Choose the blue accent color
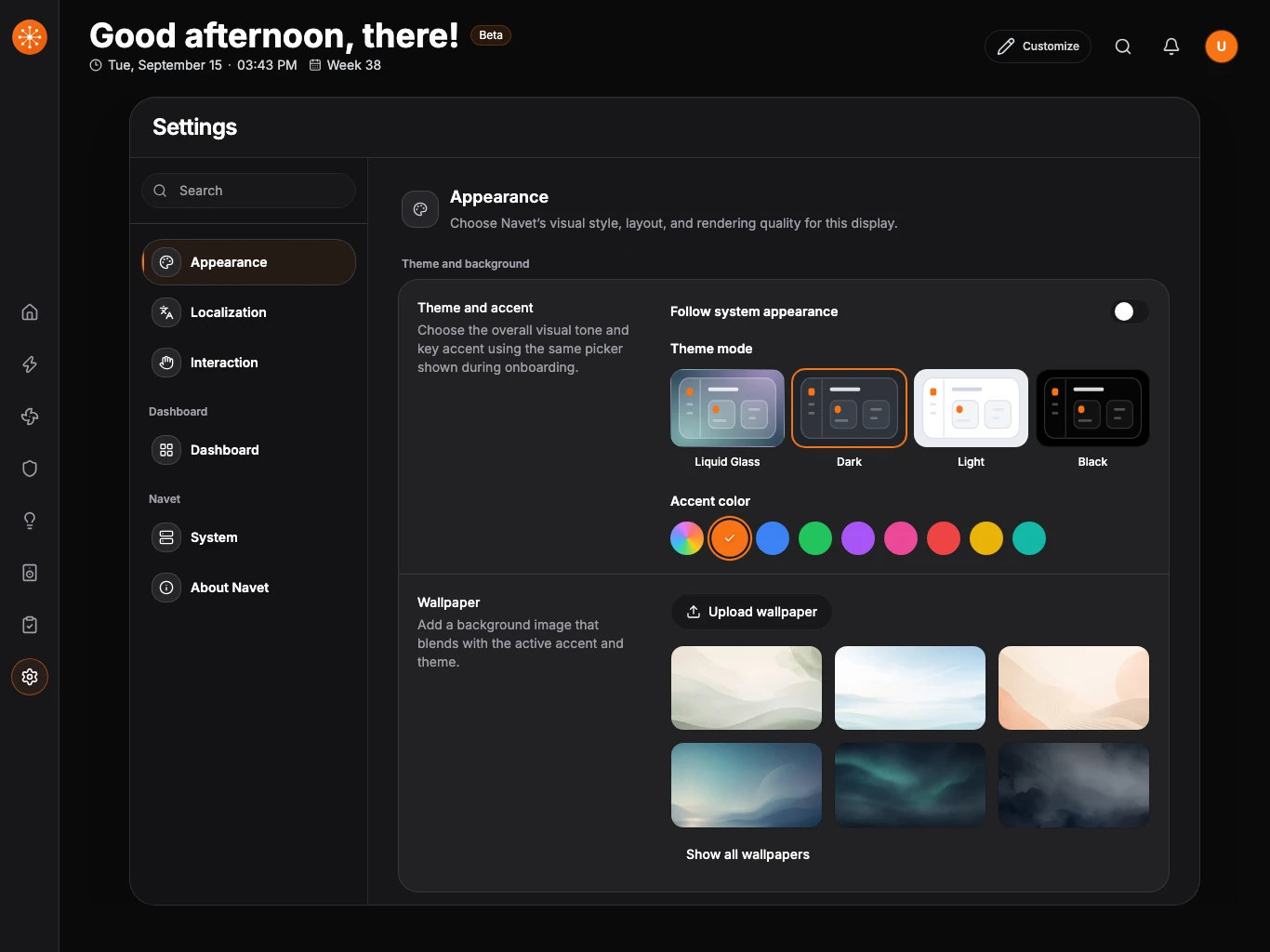The height and width of the screenshot is (952, 1270). click(773, 538)
